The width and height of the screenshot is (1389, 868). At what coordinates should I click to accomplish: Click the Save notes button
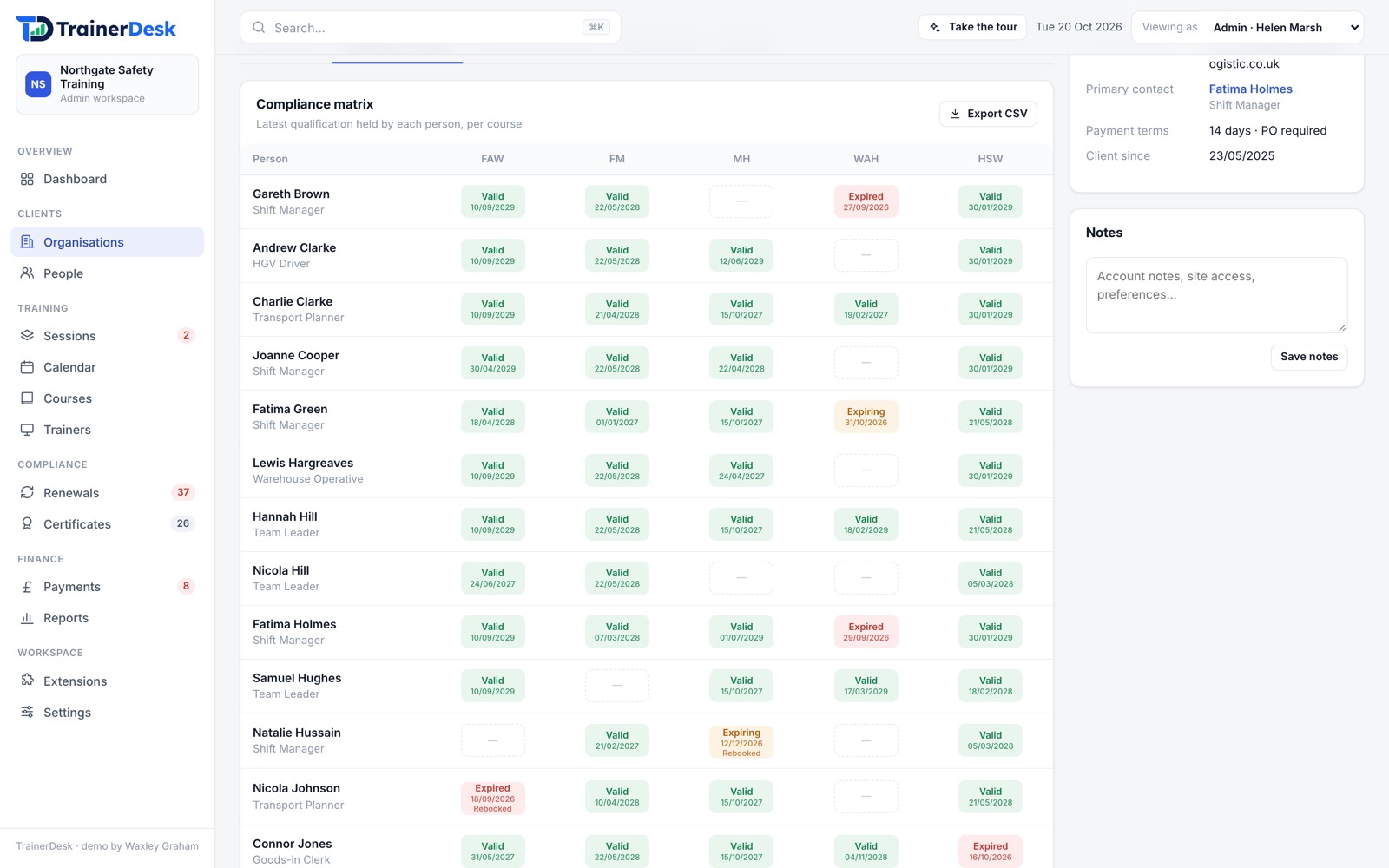[1309, 357]
